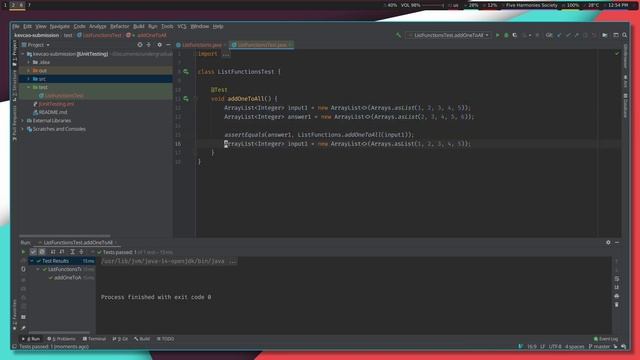Click the clock in the top system bar

618,5
